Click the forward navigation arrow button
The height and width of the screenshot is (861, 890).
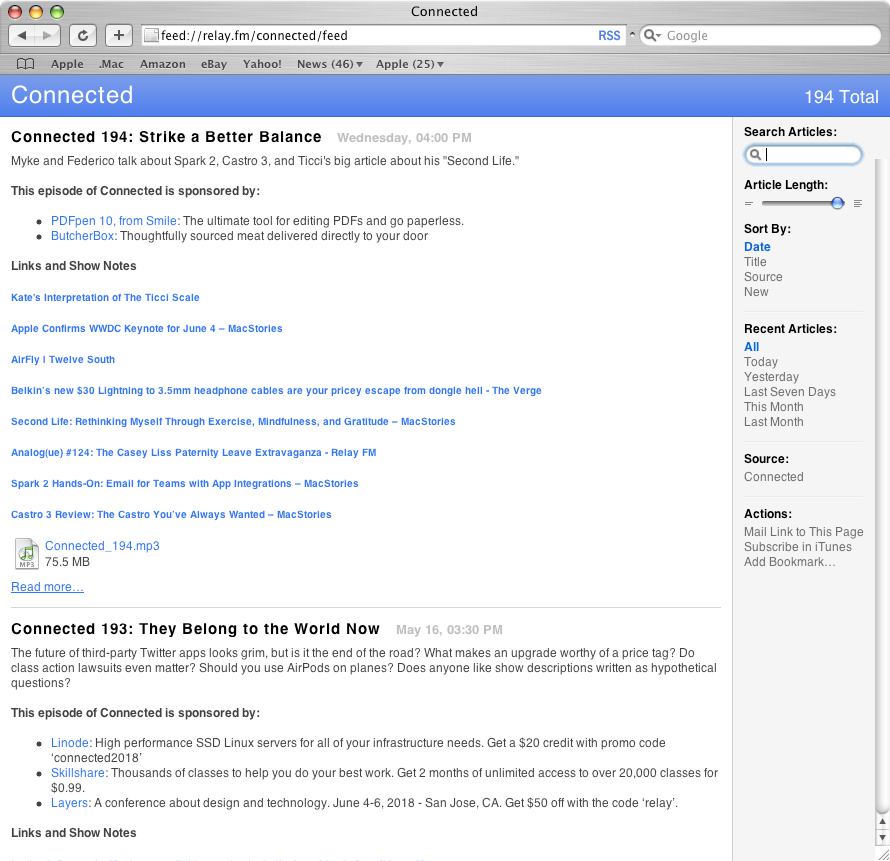pyautogui.click(x=47, y=35)
